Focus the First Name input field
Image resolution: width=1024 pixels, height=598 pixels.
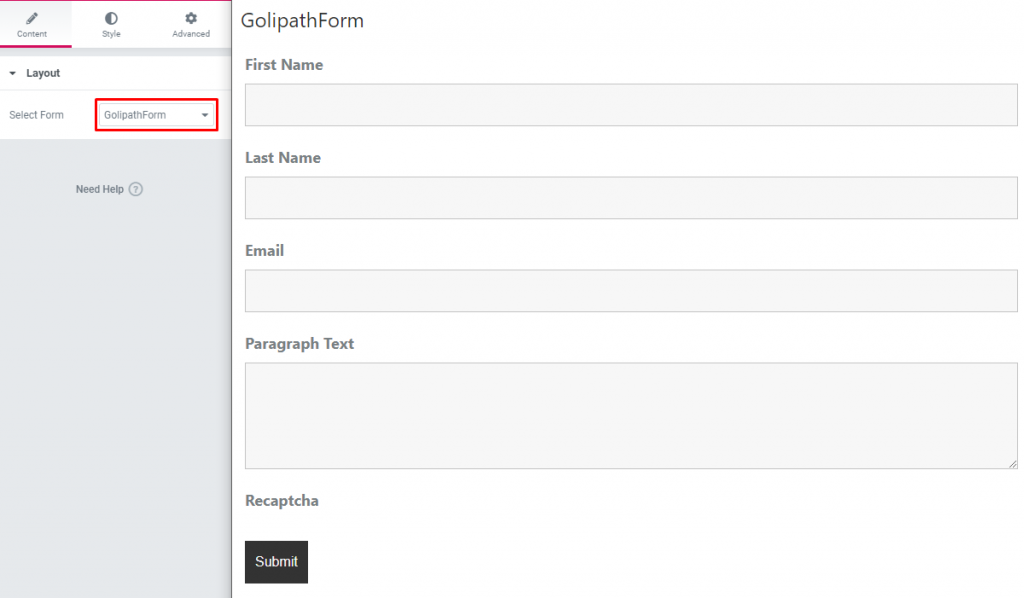[x=631, y=104]
